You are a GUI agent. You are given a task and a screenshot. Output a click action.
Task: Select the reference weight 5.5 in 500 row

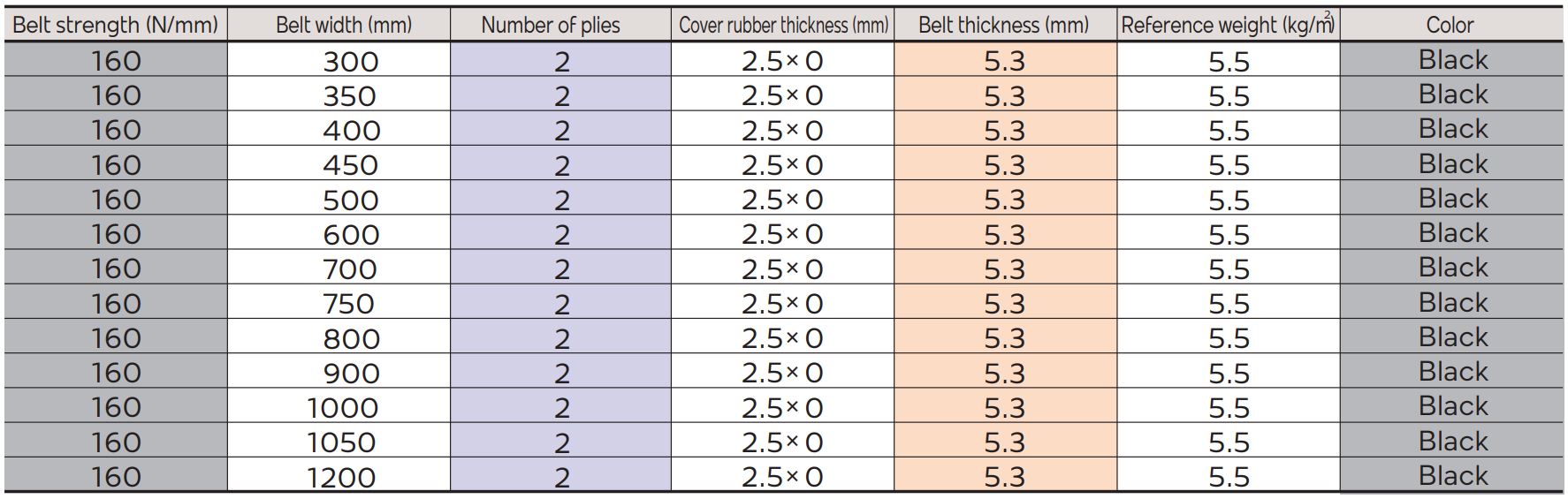1229,199
